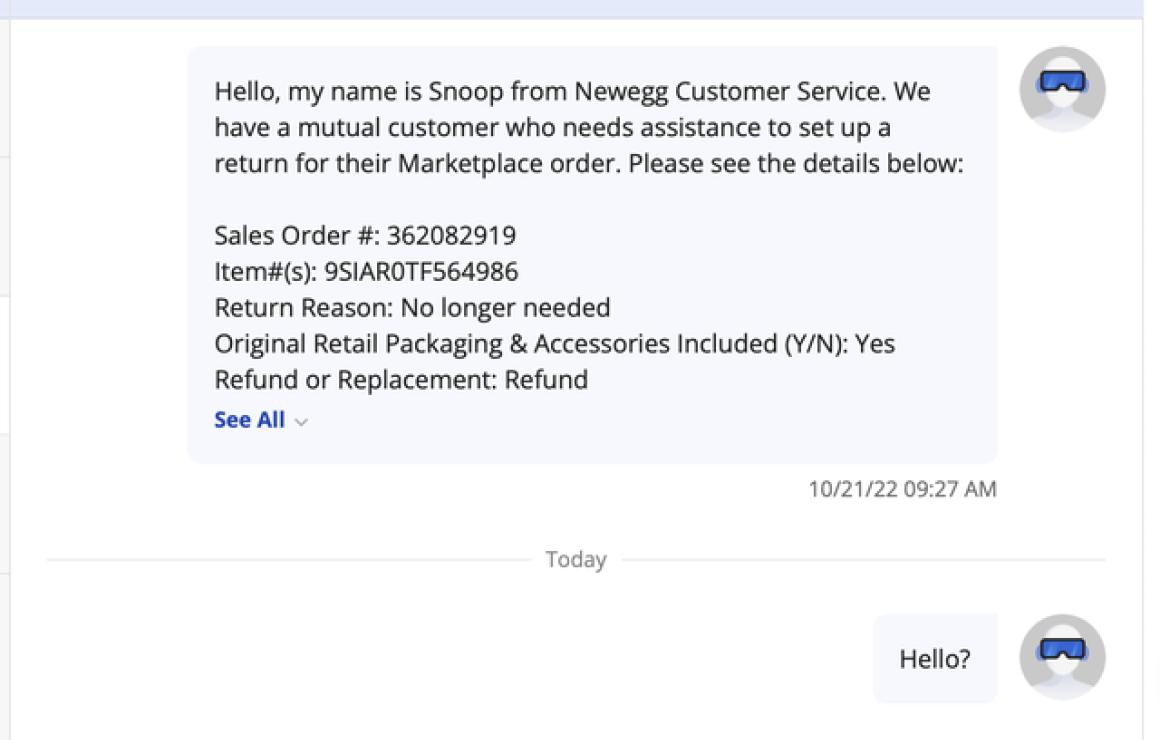Image resolution: width=1160 pixels, height=740 pixels.
Task: Click the "Today" date divider label
Action: [576, 559]
